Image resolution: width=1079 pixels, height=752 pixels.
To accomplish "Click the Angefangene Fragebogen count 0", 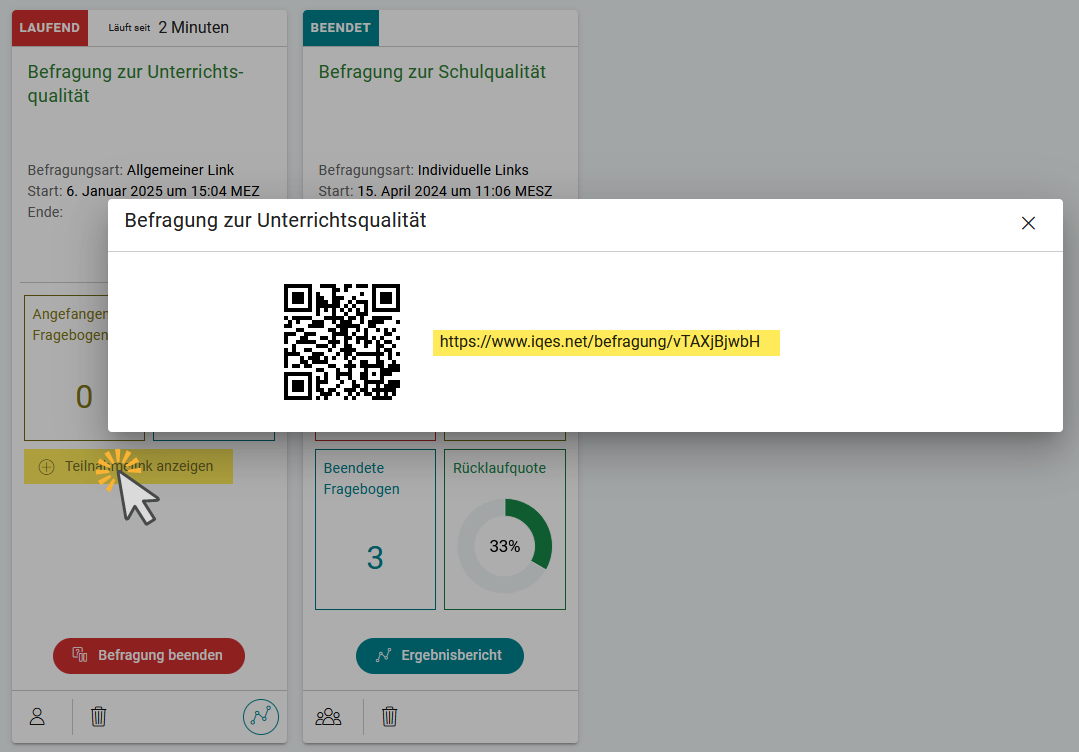I will [84, 397].
